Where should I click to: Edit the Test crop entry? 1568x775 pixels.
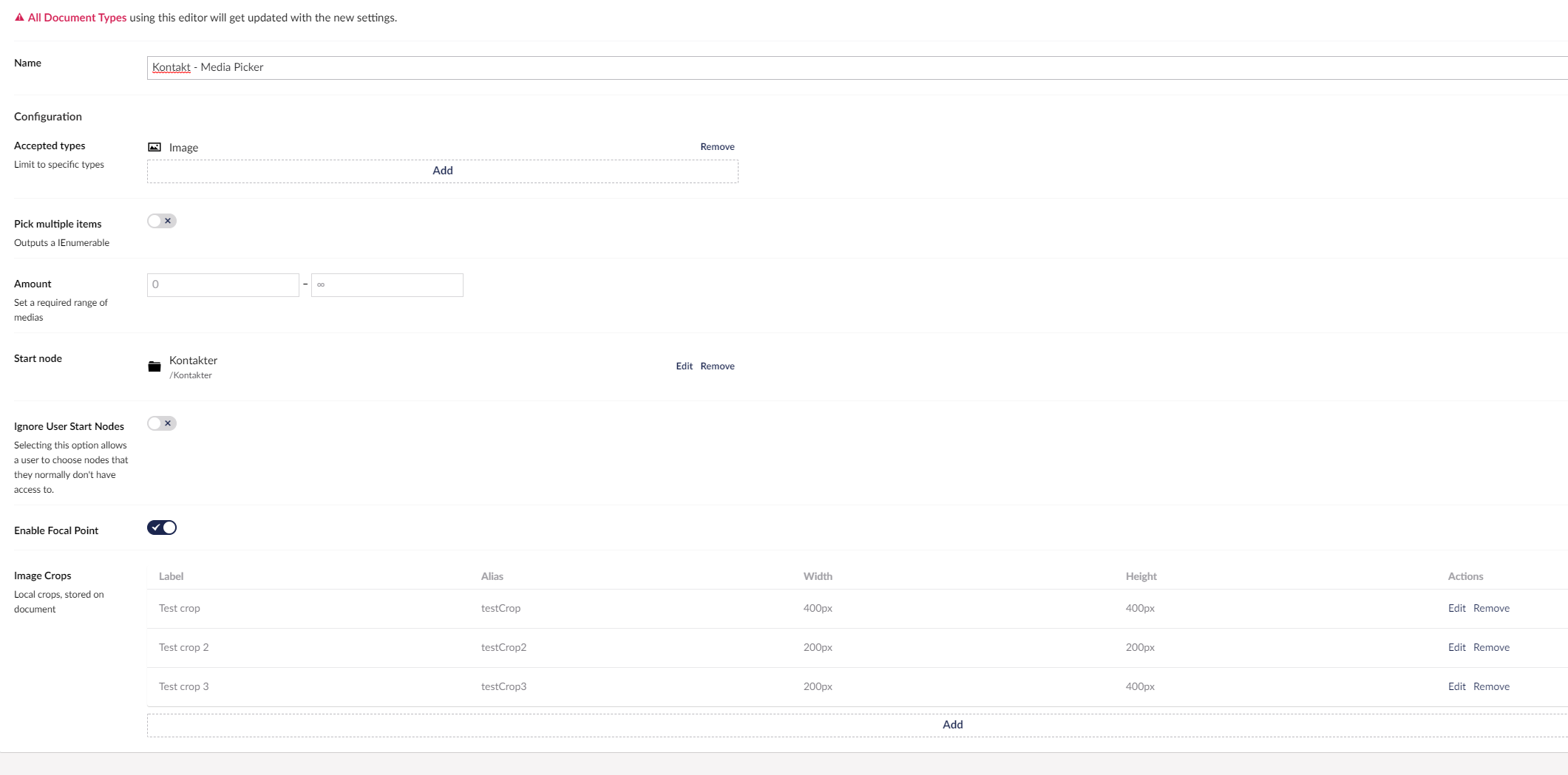tap(1456, 608)
